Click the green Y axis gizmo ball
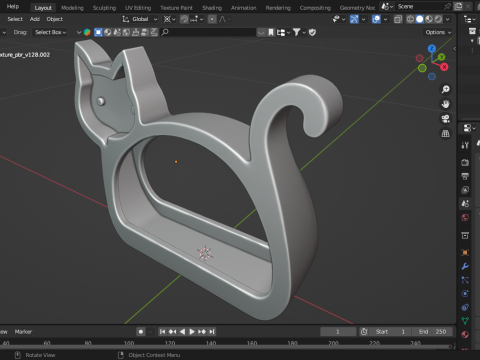The width and height of the screenshot is (480, 360). [x=441, y=57]
